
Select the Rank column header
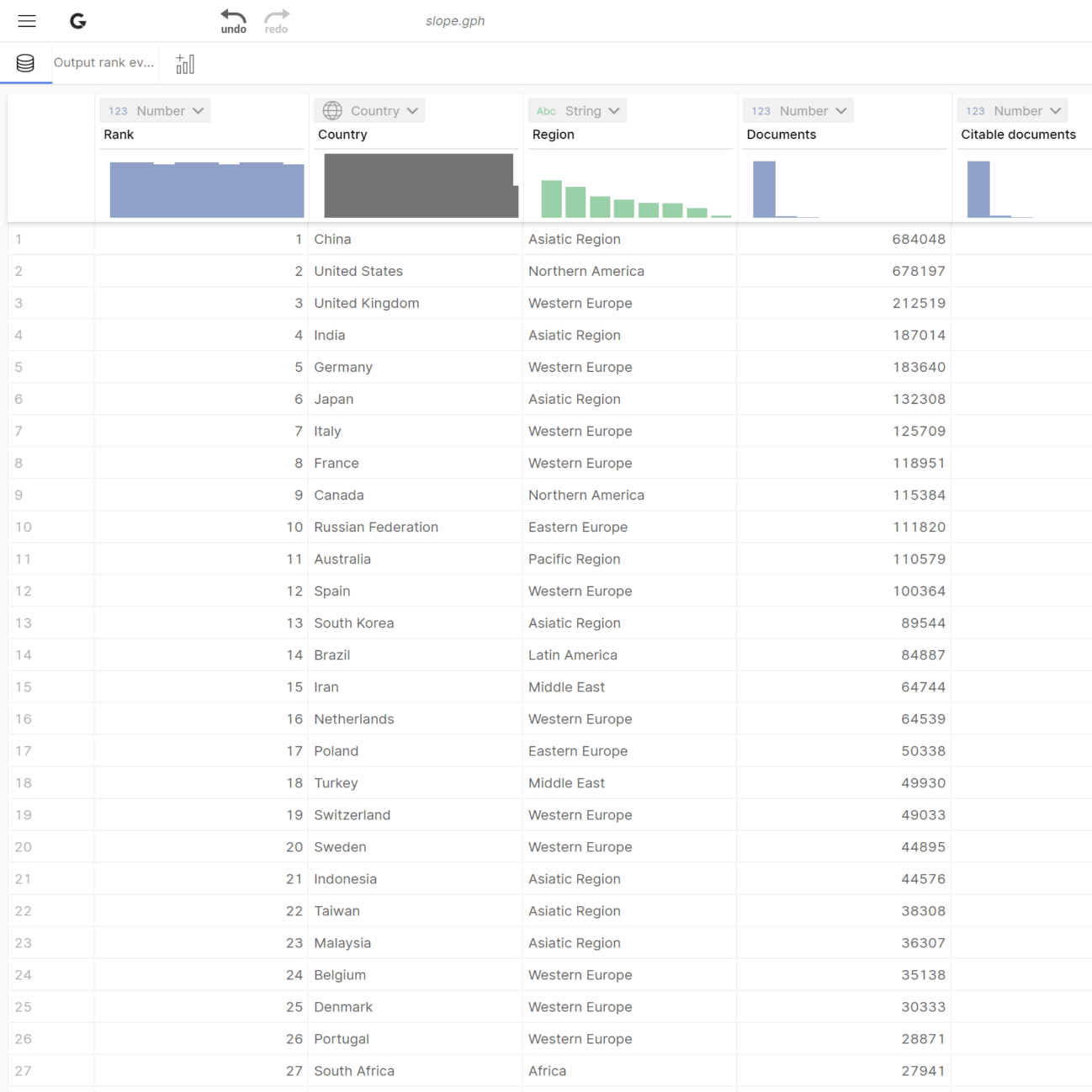pos(119,135)
